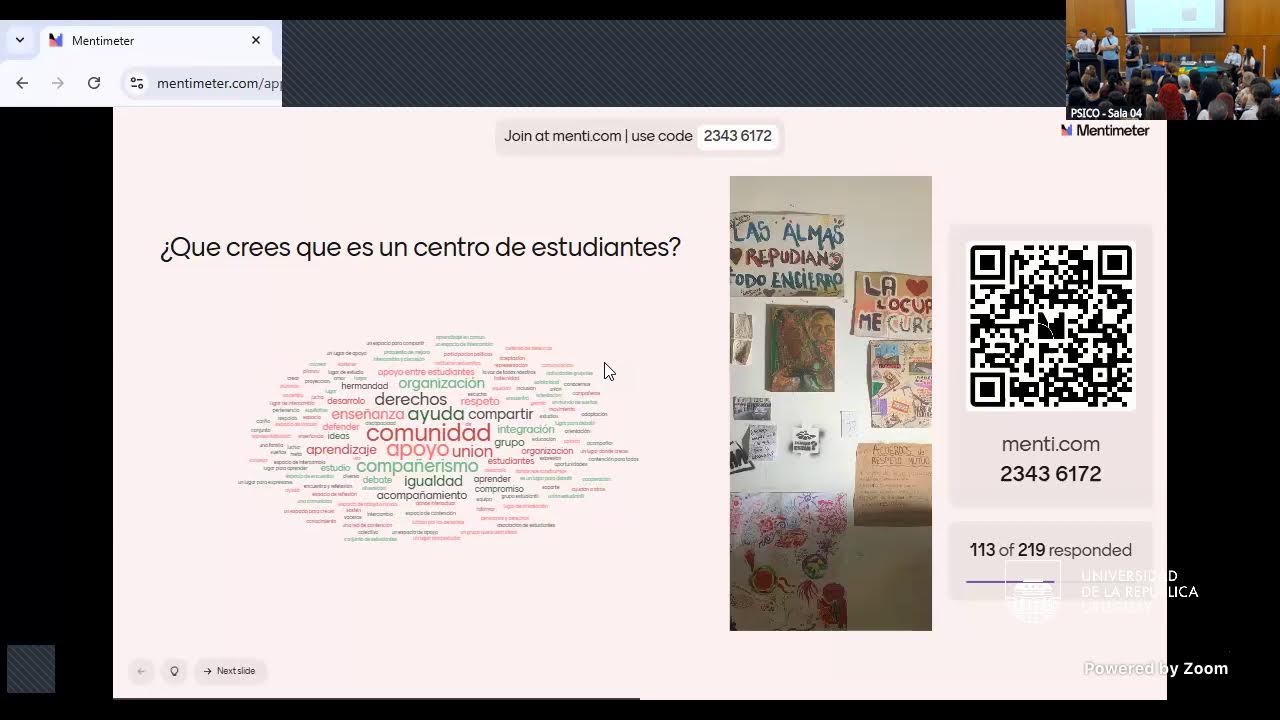This screenshot has width=1280, height=720.
Task: Click the striped dark square at bottom left
Action: tap(31, 669)
